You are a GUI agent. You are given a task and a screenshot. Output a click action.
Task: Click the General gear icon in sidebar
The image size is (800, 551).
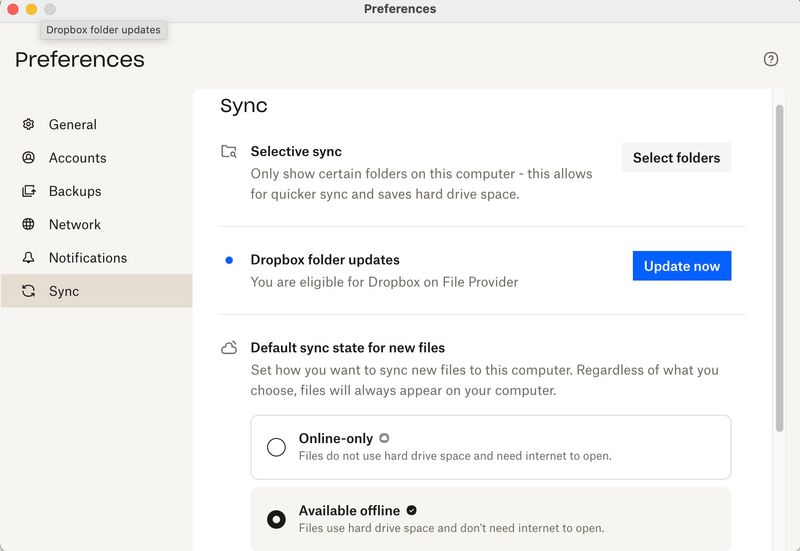(28, 125)
